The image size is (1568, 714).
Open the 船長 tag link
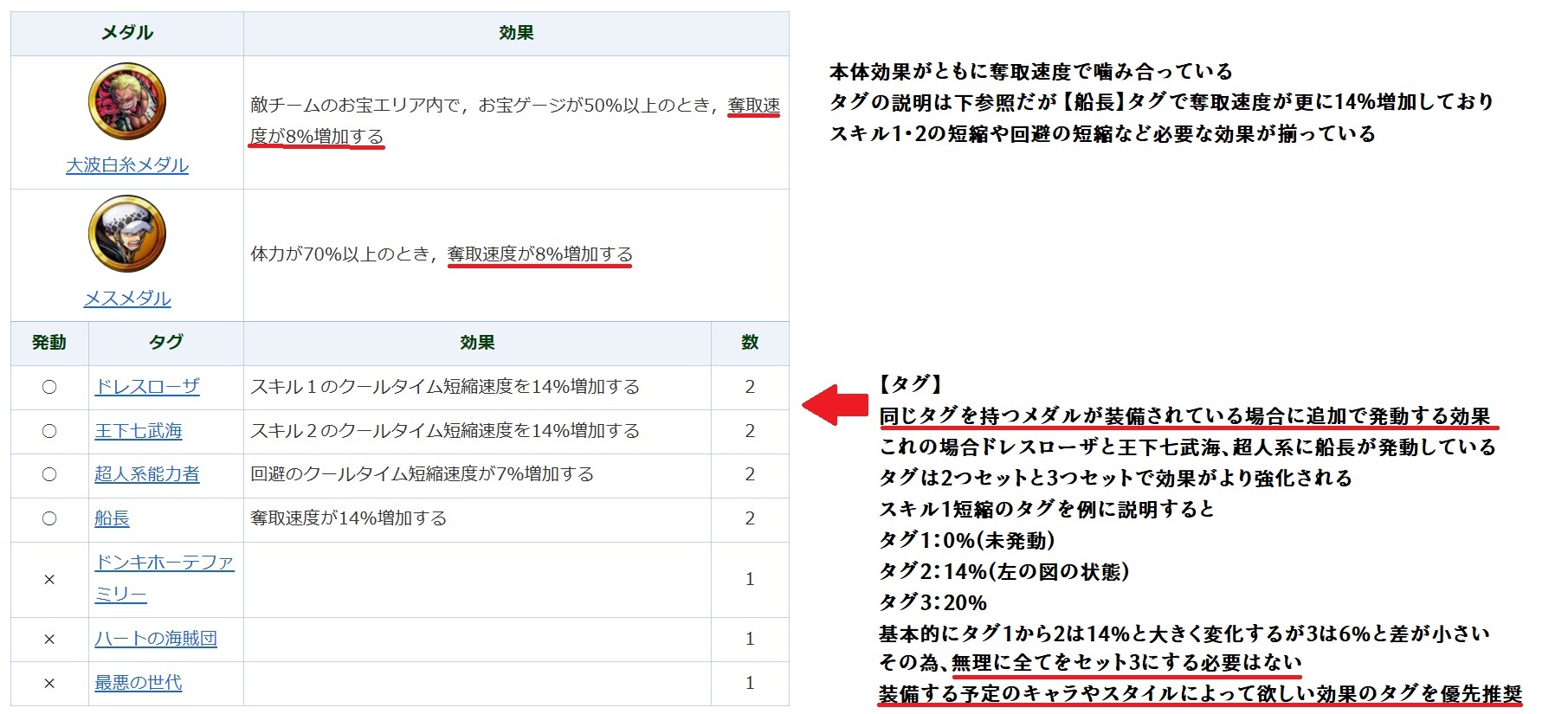pos(112,518)
